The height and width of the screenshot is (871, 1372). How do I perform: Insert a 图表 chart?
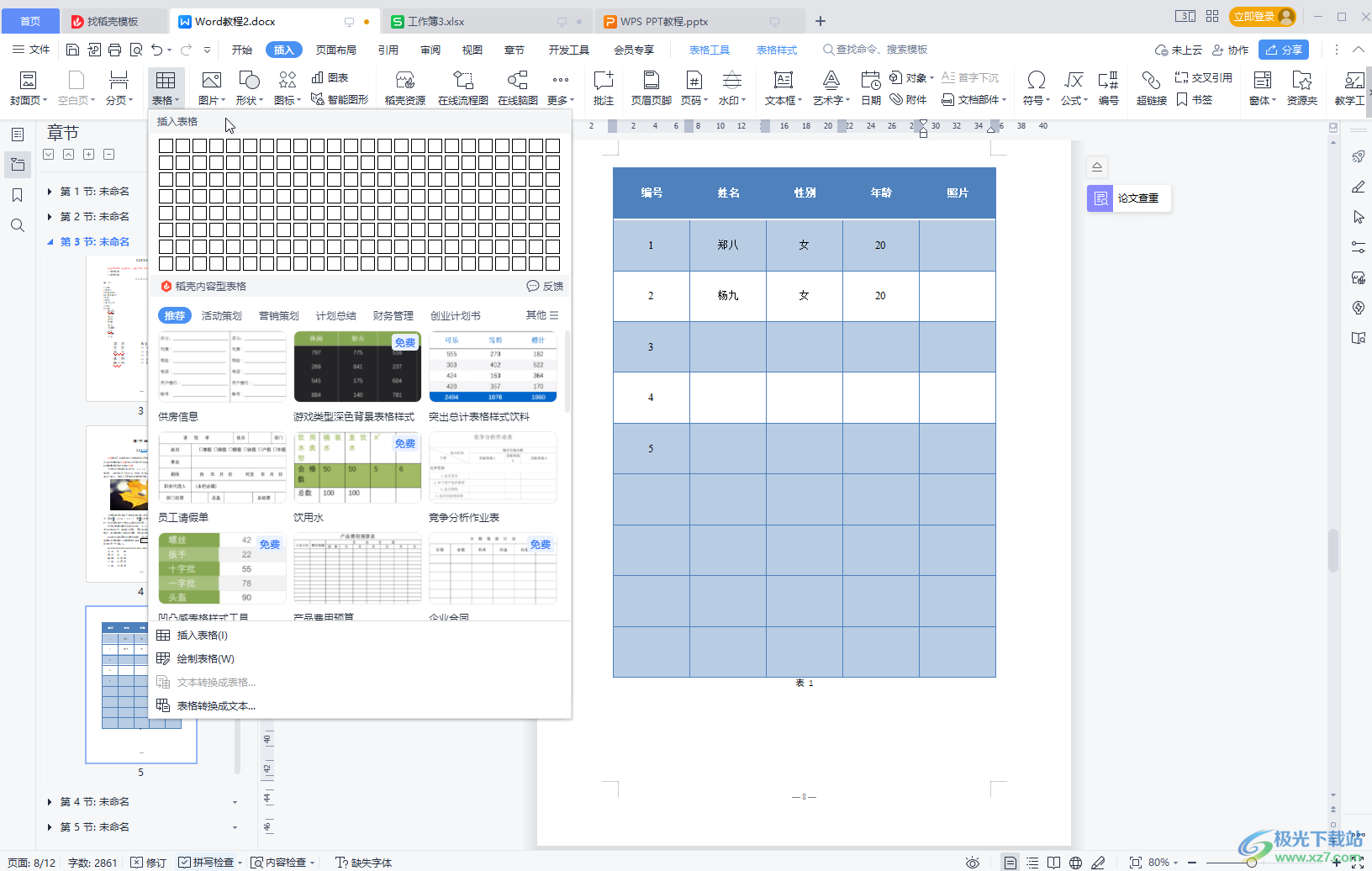pyautogui.click(x=330, y=77)
